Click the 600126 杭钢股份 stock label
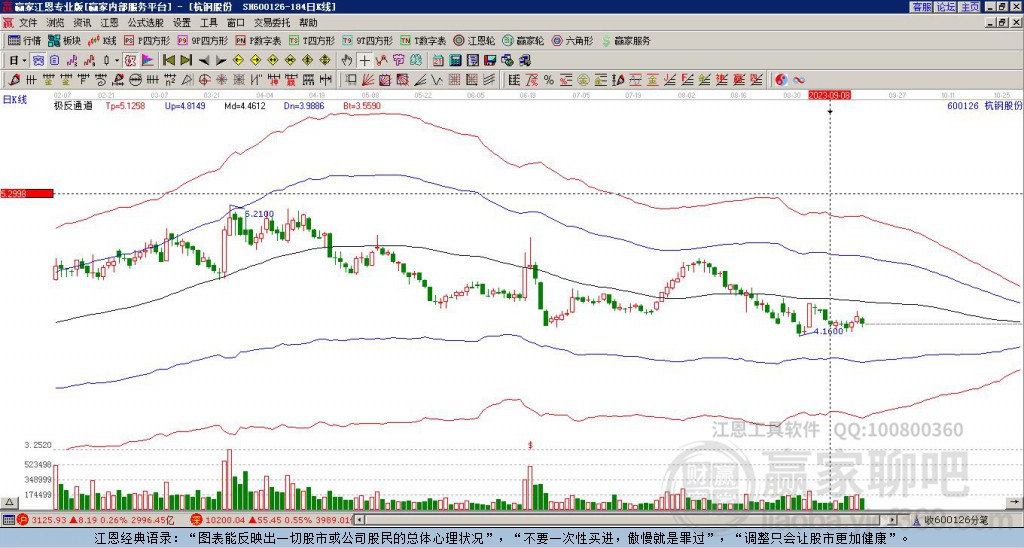 [984, 106]
